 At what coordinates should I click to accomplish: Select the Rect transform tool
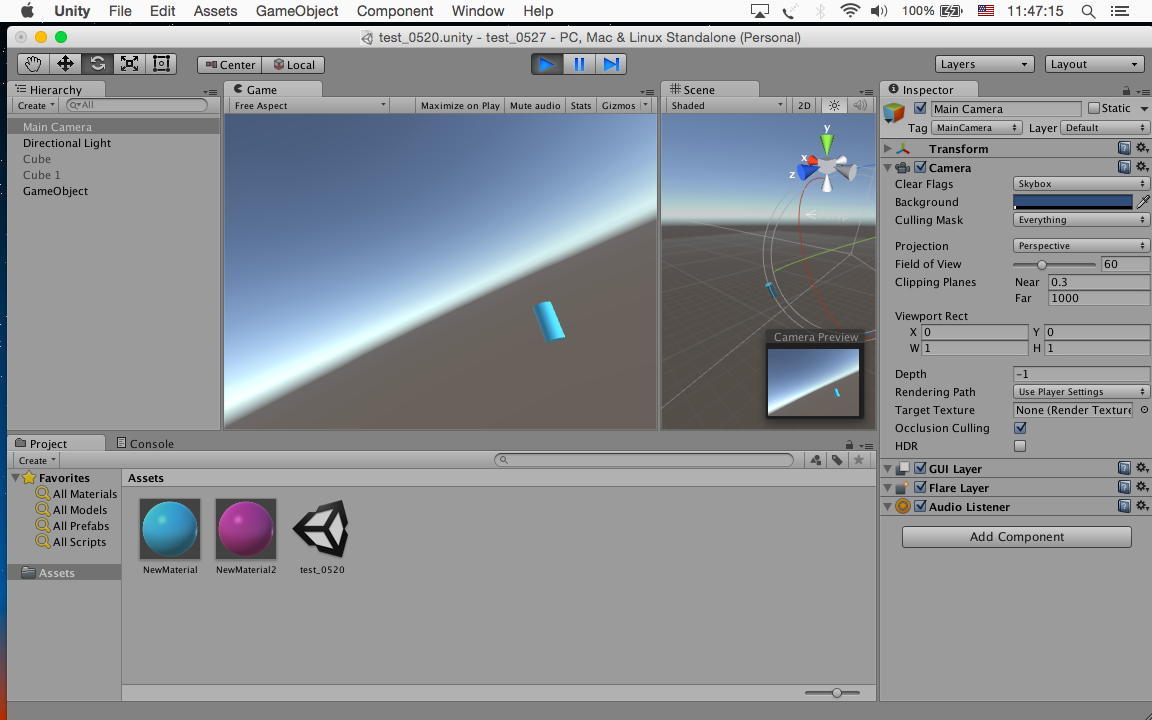pos(161,64)
